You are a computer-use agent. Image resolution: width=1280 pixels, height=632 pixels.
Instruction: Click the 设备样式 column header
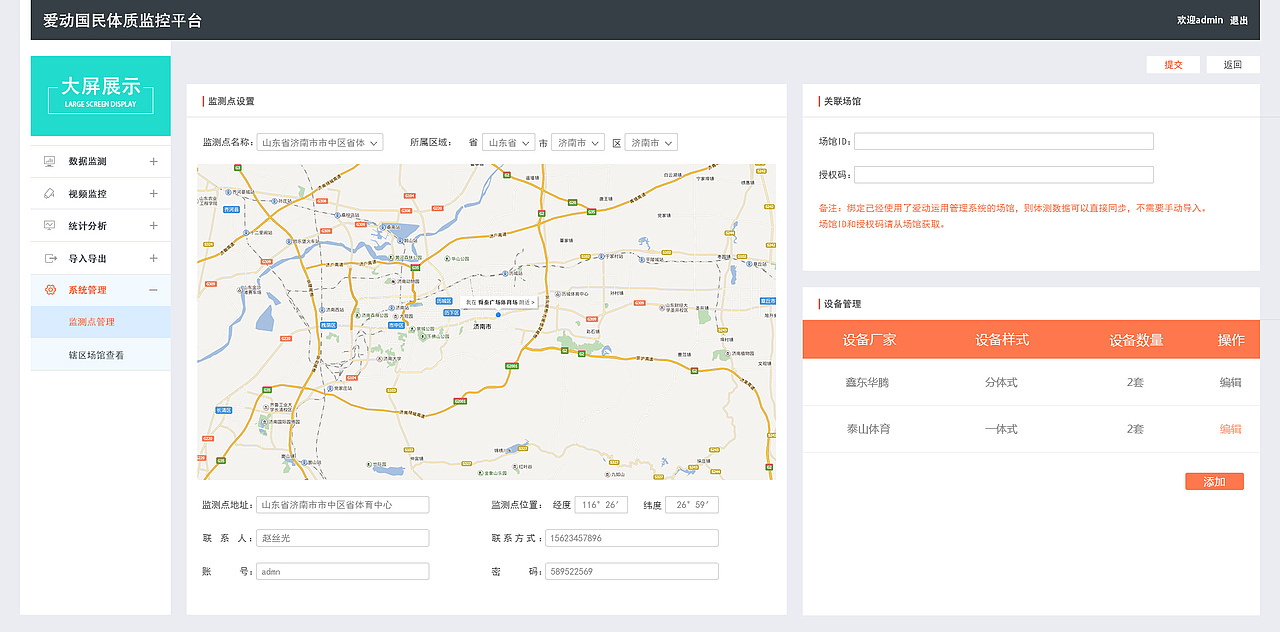pyautogui.click(x=1002, y=340)
